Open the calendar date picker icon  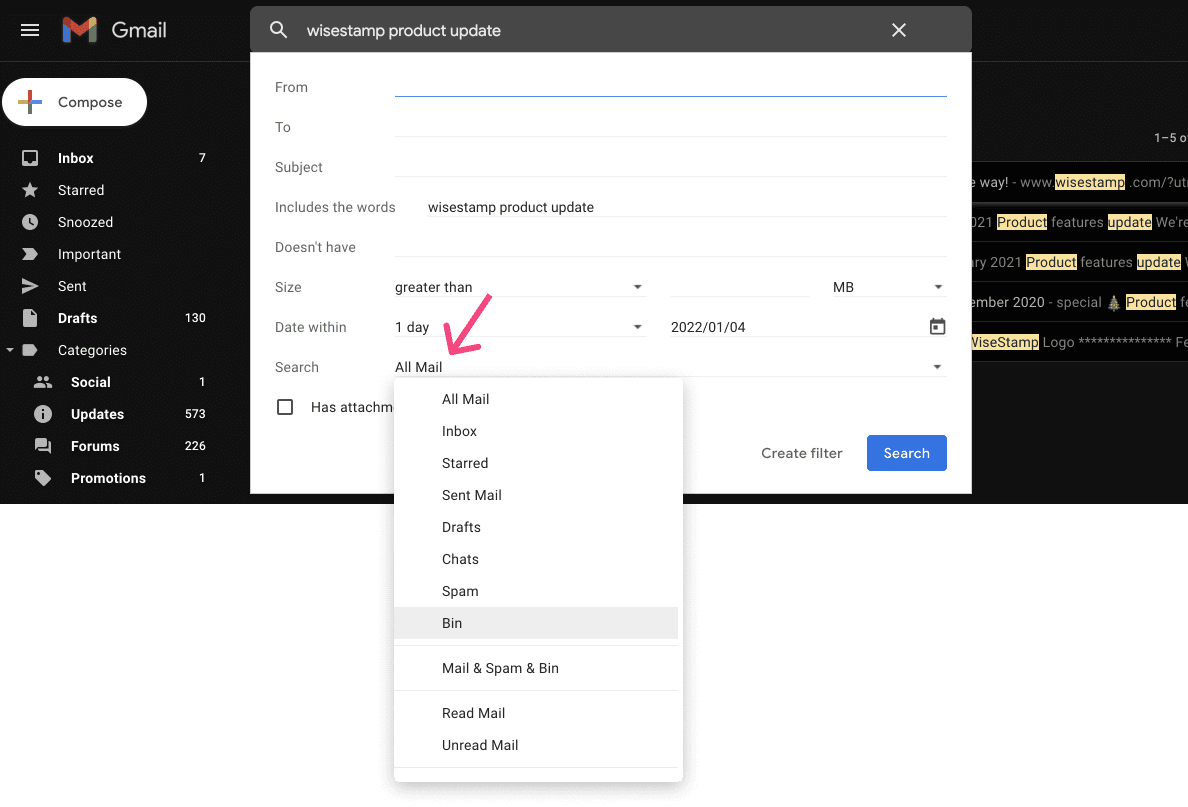[937, 327]
